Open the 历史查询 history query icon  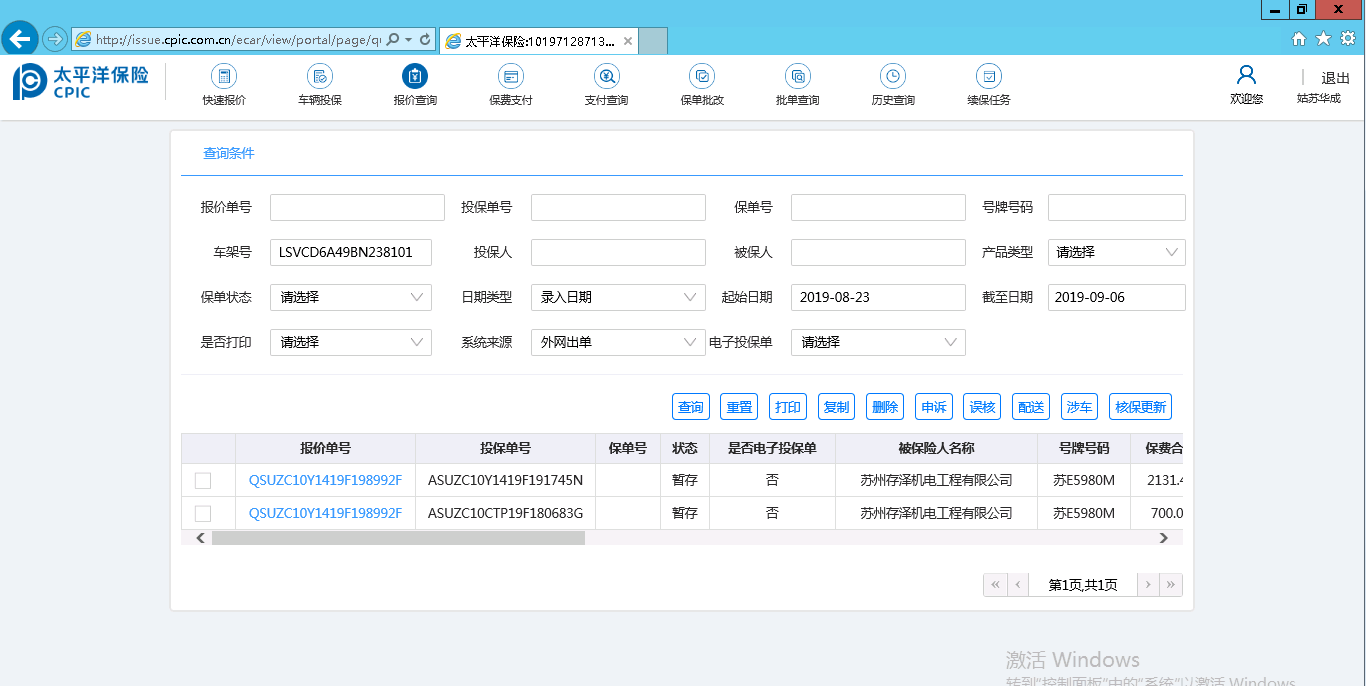pyautogui.click(x=892, y=77)
